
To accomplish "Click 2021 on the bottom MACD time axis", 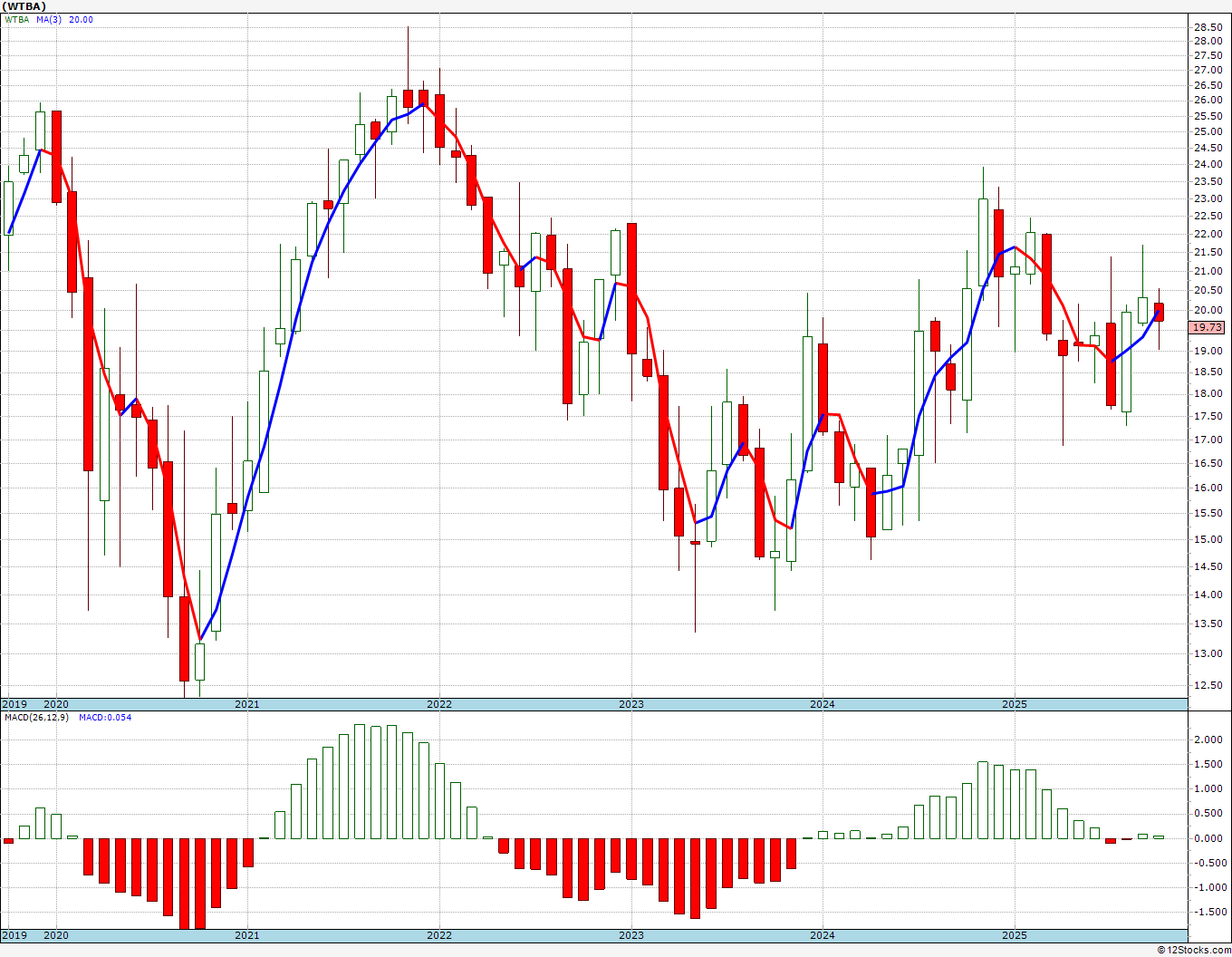I will click(x=247, y=935).
